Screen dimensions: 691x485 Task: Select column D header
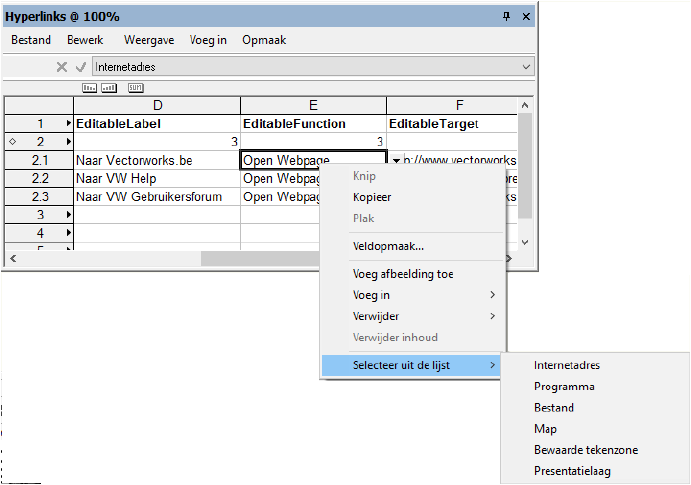coord(157,106)
